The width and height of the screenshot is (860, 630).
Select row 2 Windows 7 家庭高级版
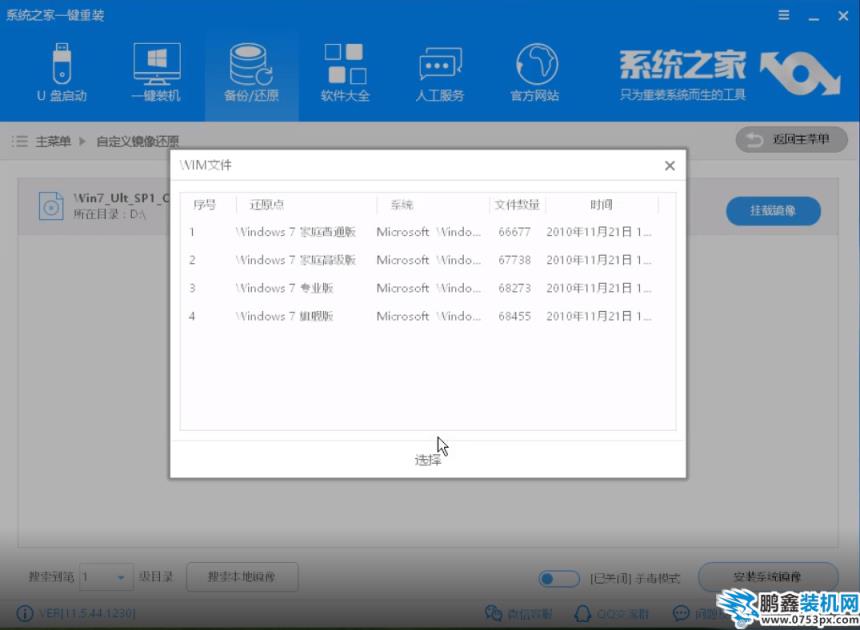point(428,260)
